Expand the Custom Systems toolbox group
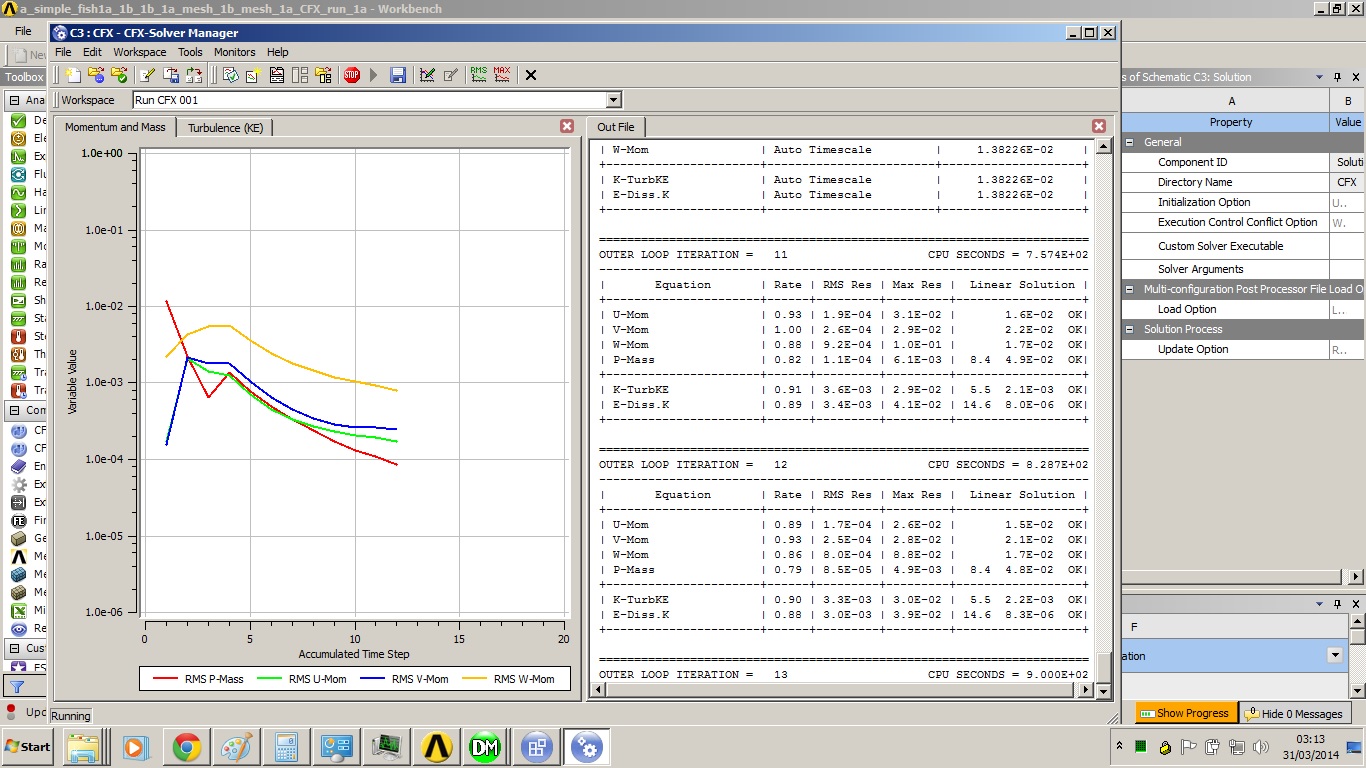 coord(14,648)
